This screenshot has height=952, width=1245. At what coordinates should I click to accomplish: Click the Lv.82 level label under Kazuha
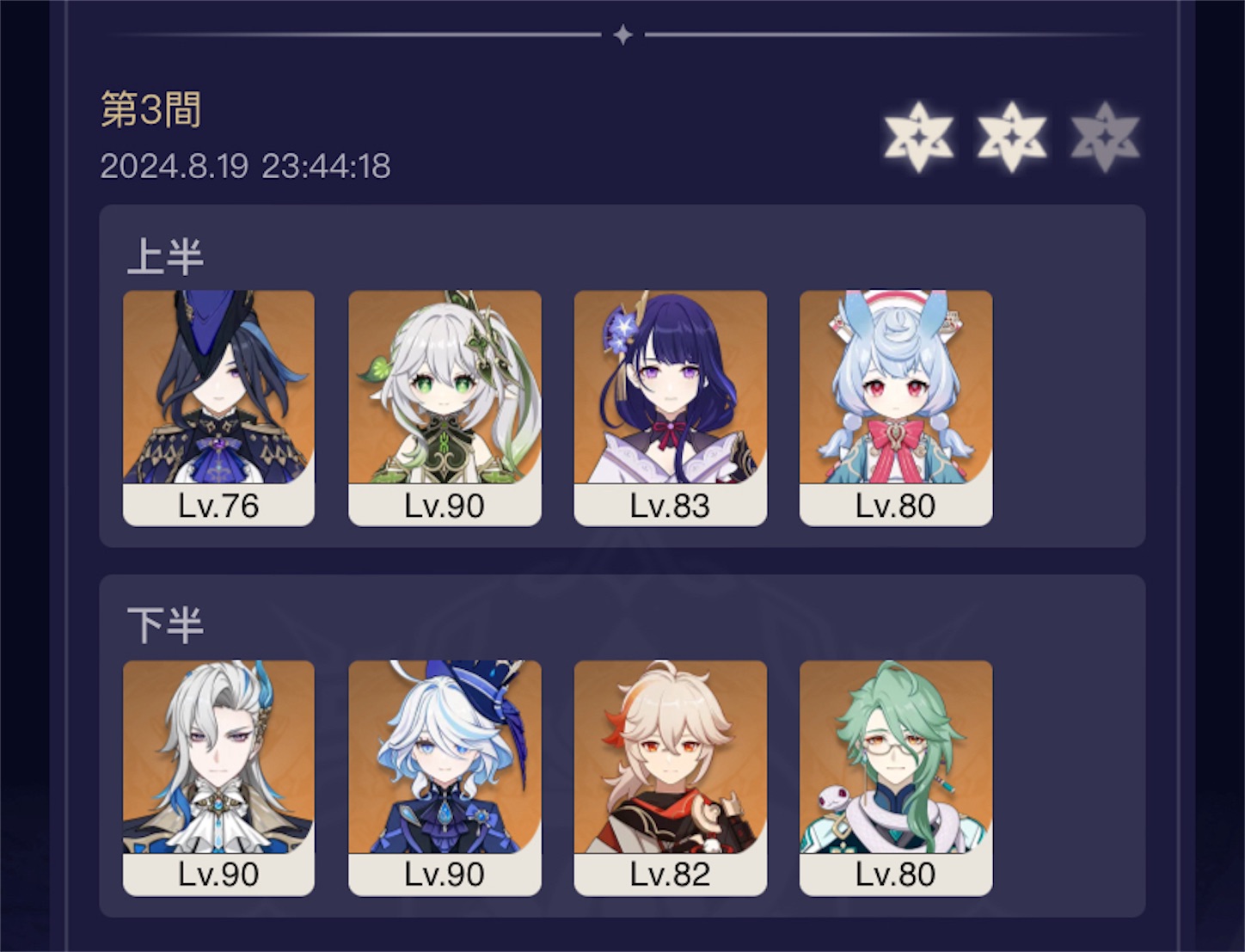pyautogui.click(x=670, y=875)
